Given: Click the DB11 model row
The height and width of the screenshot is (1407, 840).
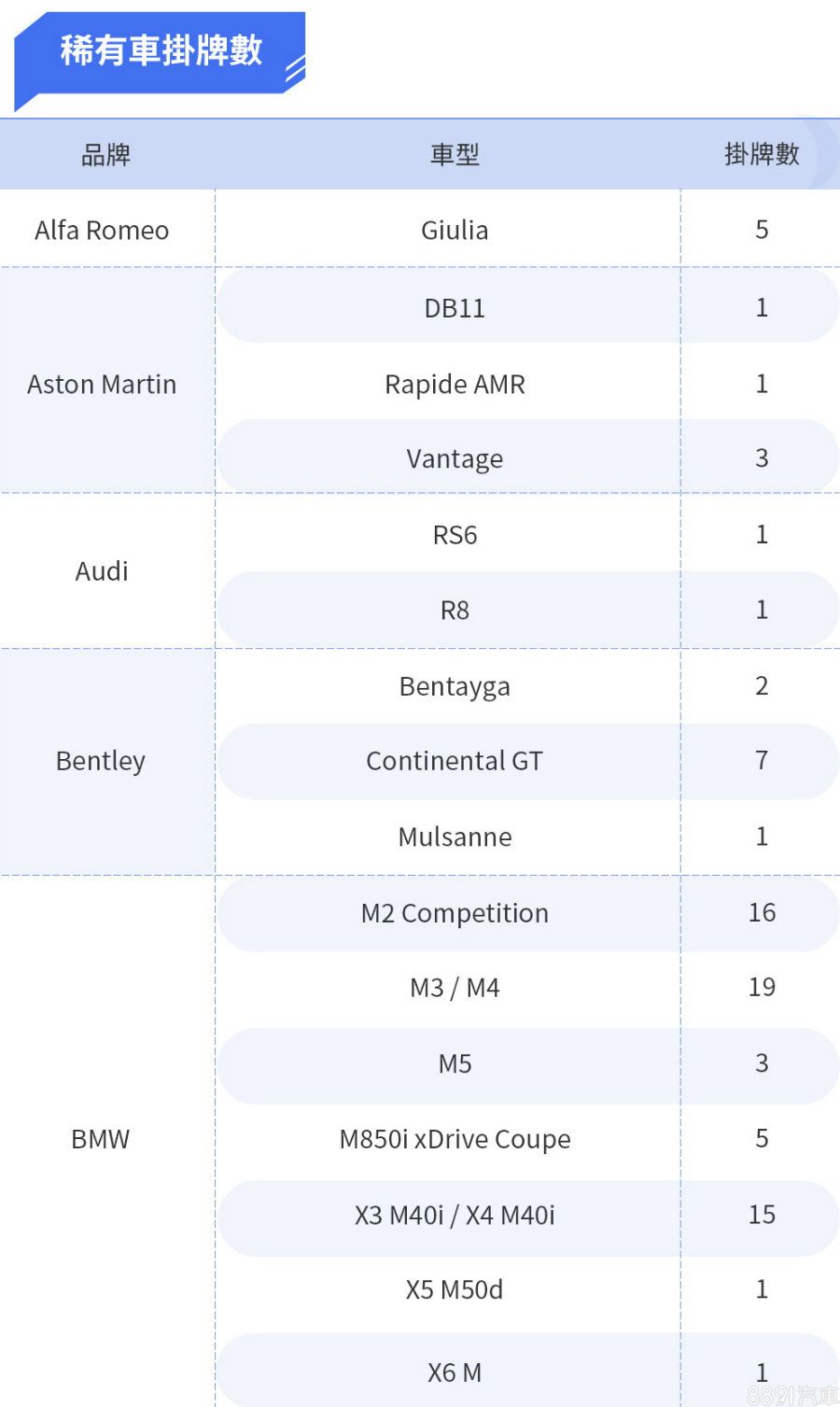Looking at the screenshot, I should pos(455,308).
